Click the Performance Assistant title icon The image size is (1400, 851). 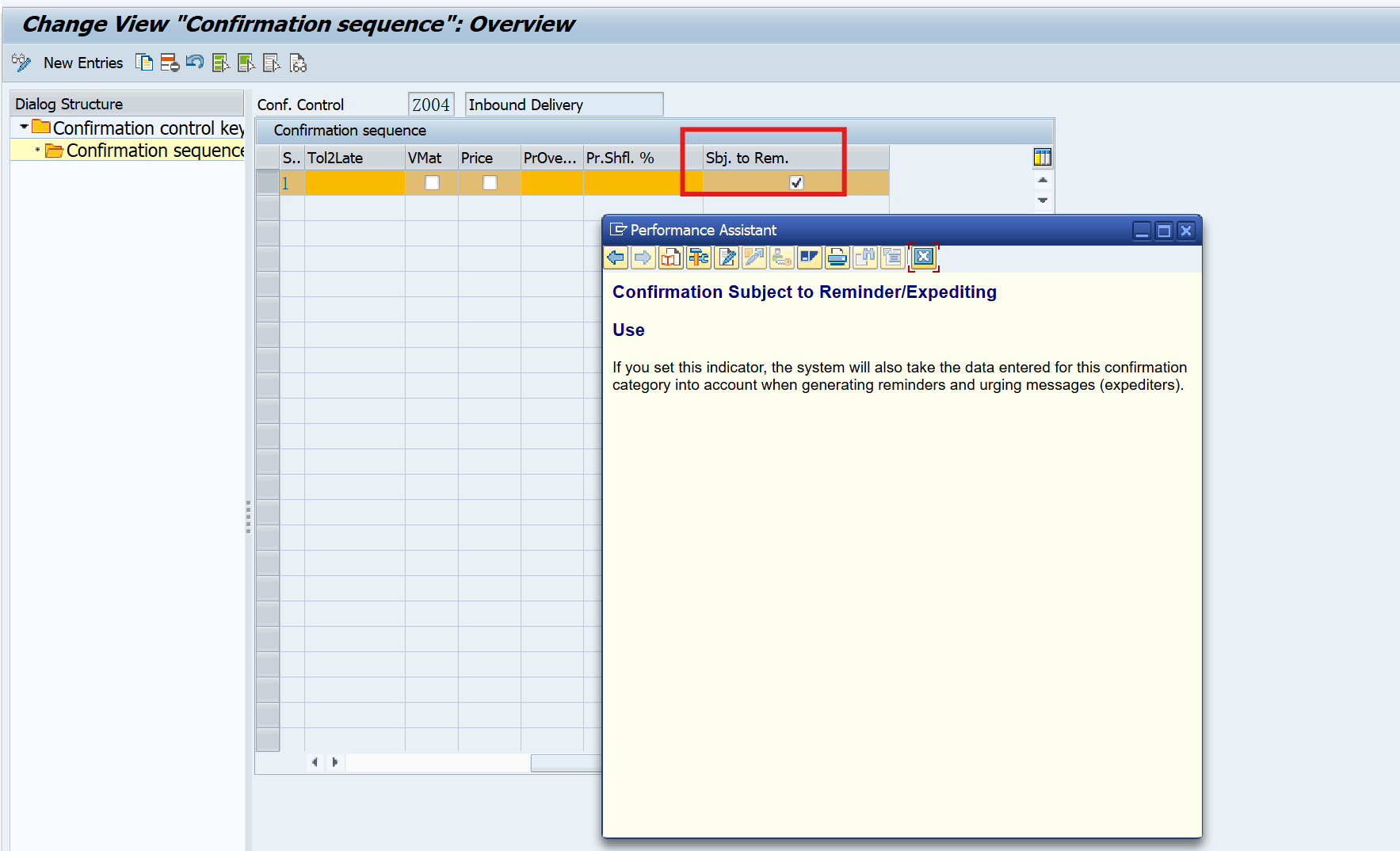[x=618, y=230]
